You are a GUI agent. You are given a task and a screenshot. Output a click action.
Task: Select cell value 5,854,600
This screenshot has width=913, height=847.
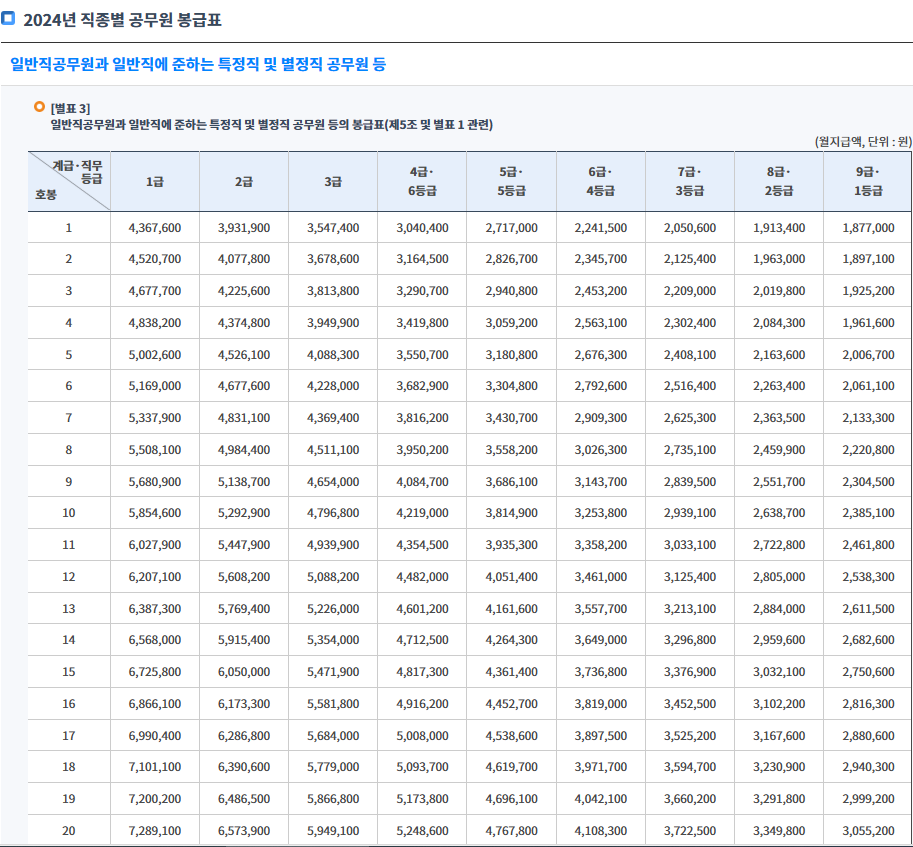pyautogui.click(x=154, y=513)
